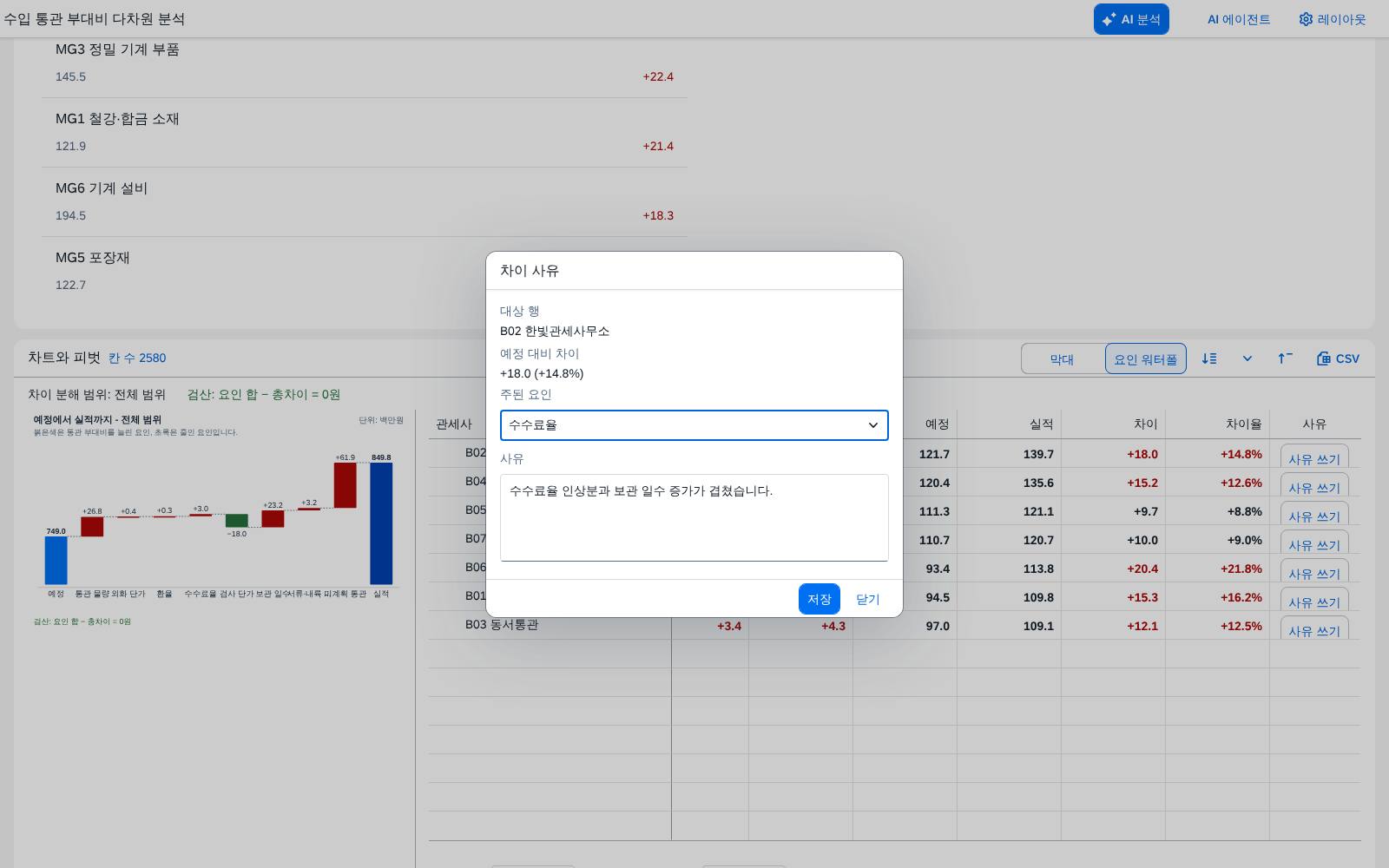Click the +61.9 red waterfall bar
This screenshot has width=1389, height=868.
click(346, 485)
